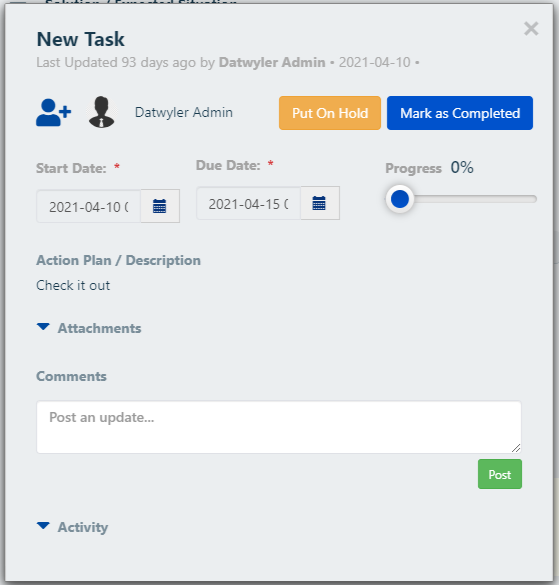
Task: Click the Activity section label
Action: tap(83, 527)
